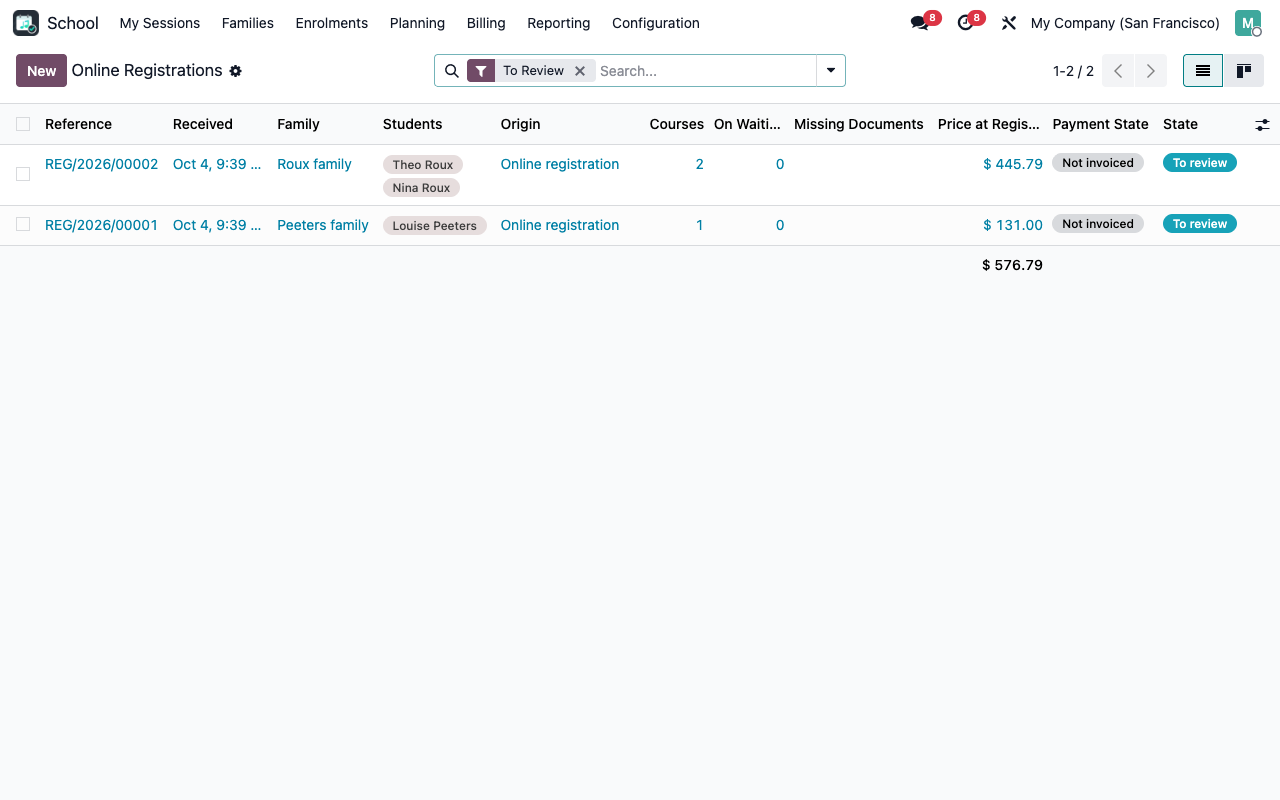Switch to kanban view

(x=1244, y=71)
